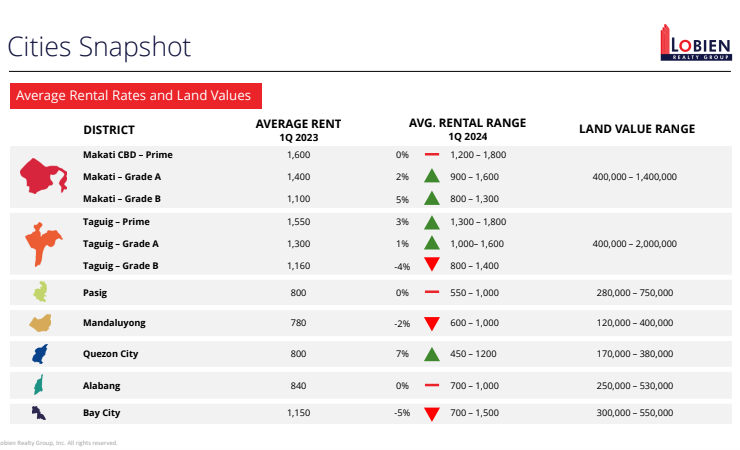Viewport: 740px width, 450px height.
Task: Click the red Makati district map icon
Action: click(44, 176)
